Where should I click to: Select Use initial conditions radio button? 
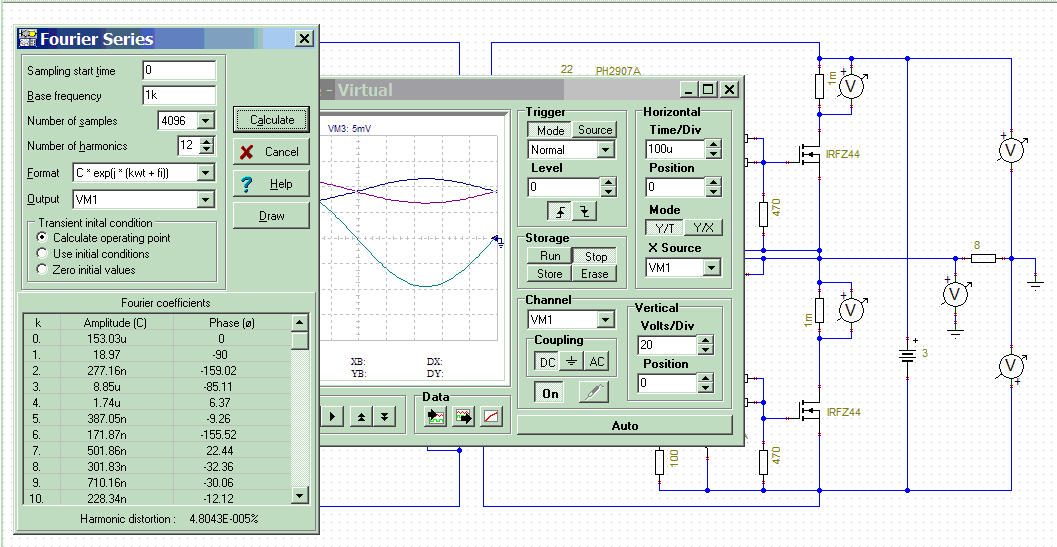click(42, 254)
